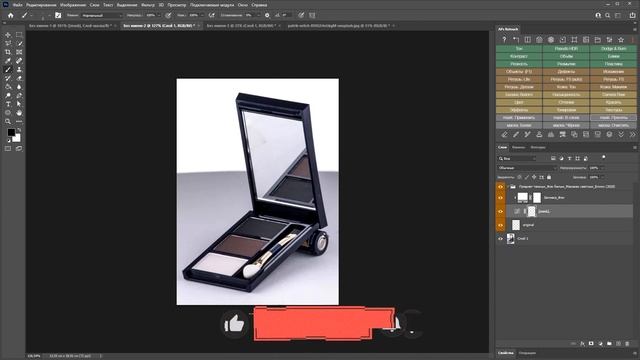640x360 pixels.
Task: Click Dodge & Burn button
Action: tap(613, 49)
